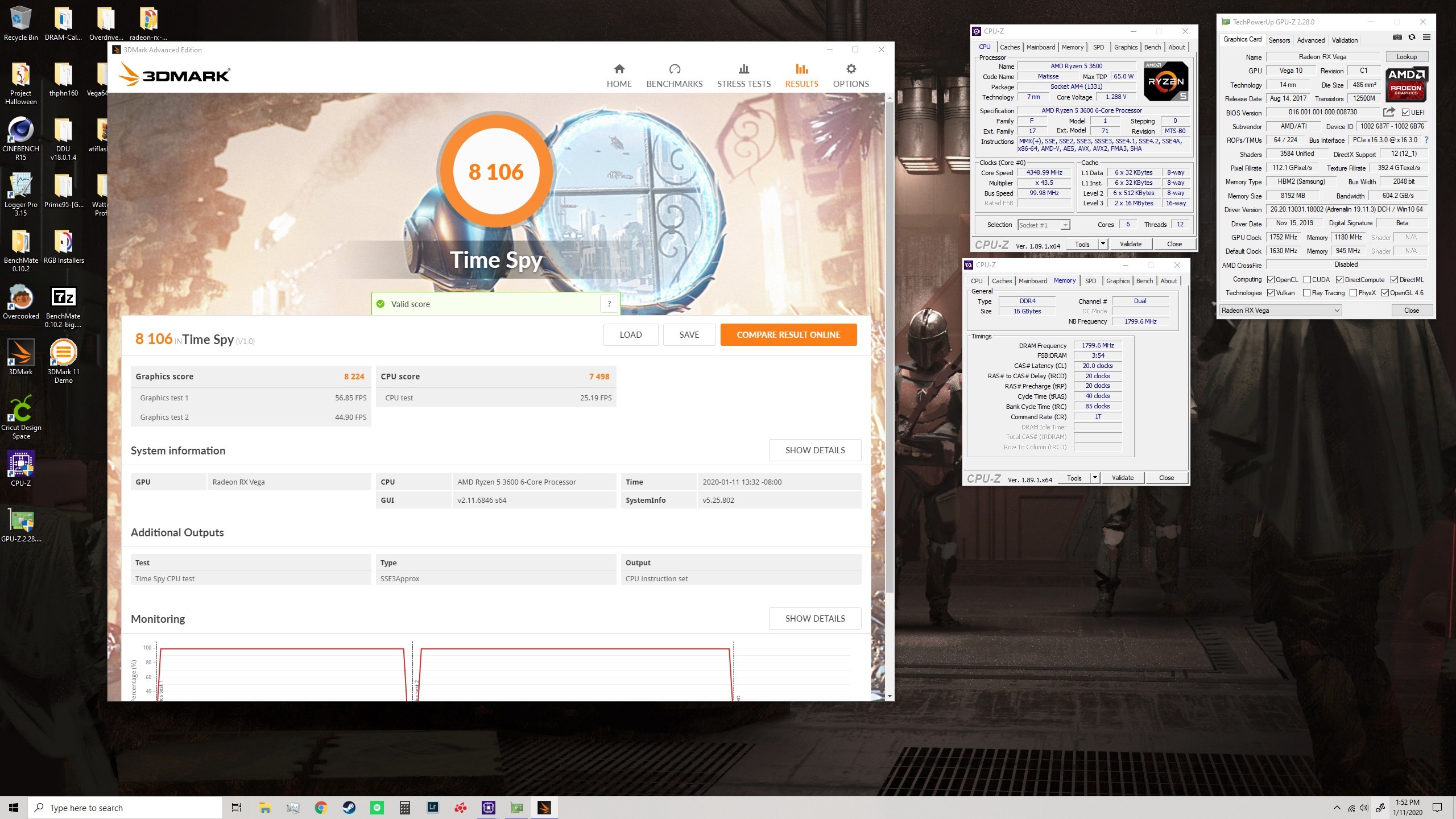Toggle the DirectCompute checkbox in GPU-Z

click(x=1339, y=279)
